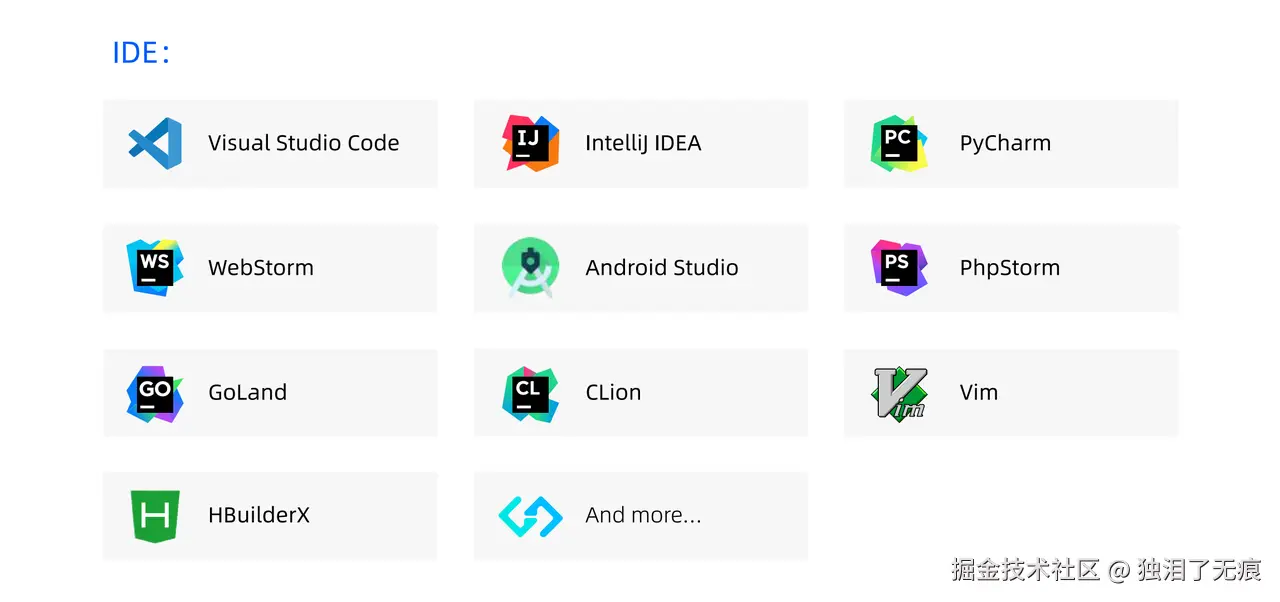Click the WebStorm WS icon

click(x=155, y=267)
